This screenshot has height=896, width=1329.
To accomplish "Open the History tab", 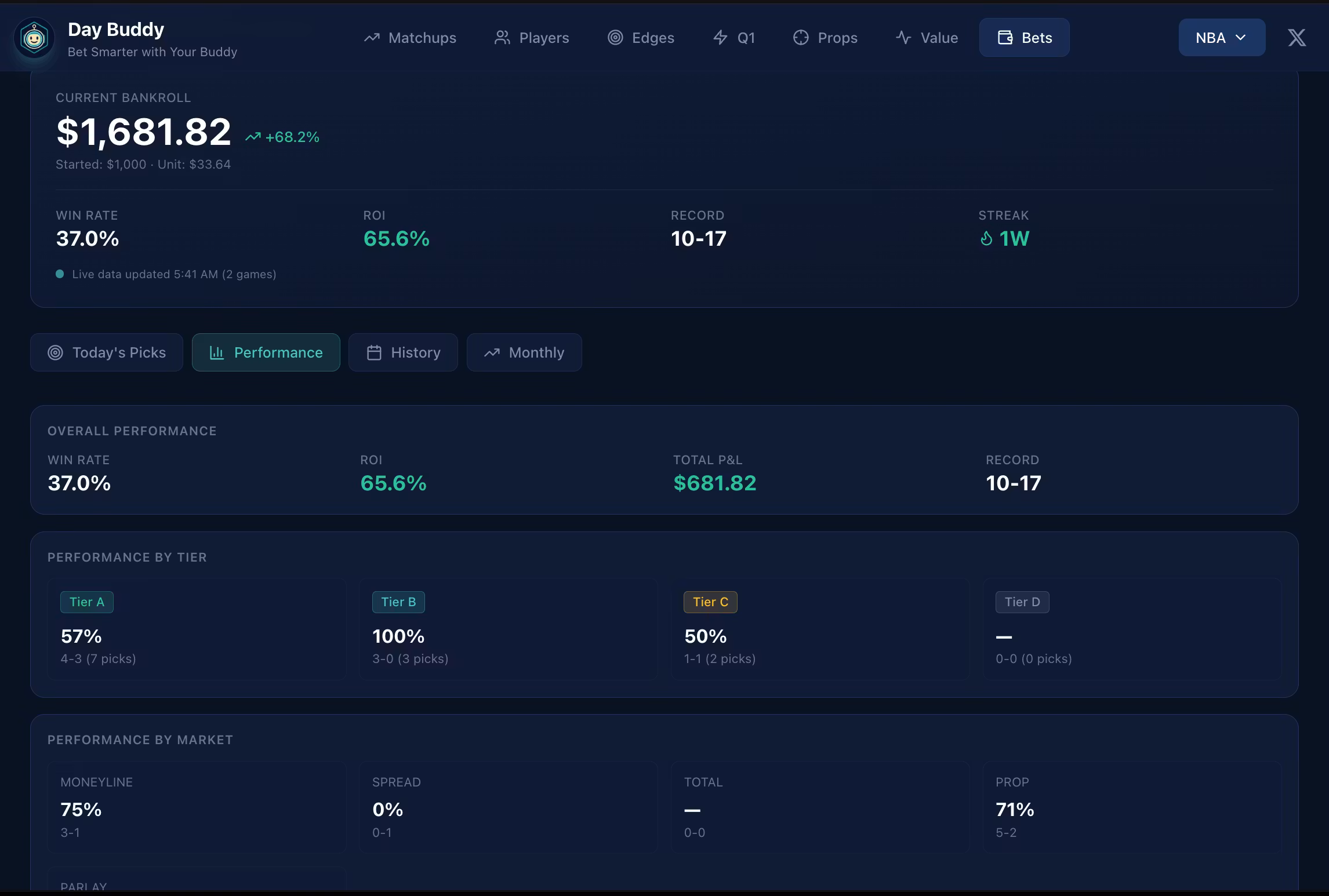I will 403,352.
